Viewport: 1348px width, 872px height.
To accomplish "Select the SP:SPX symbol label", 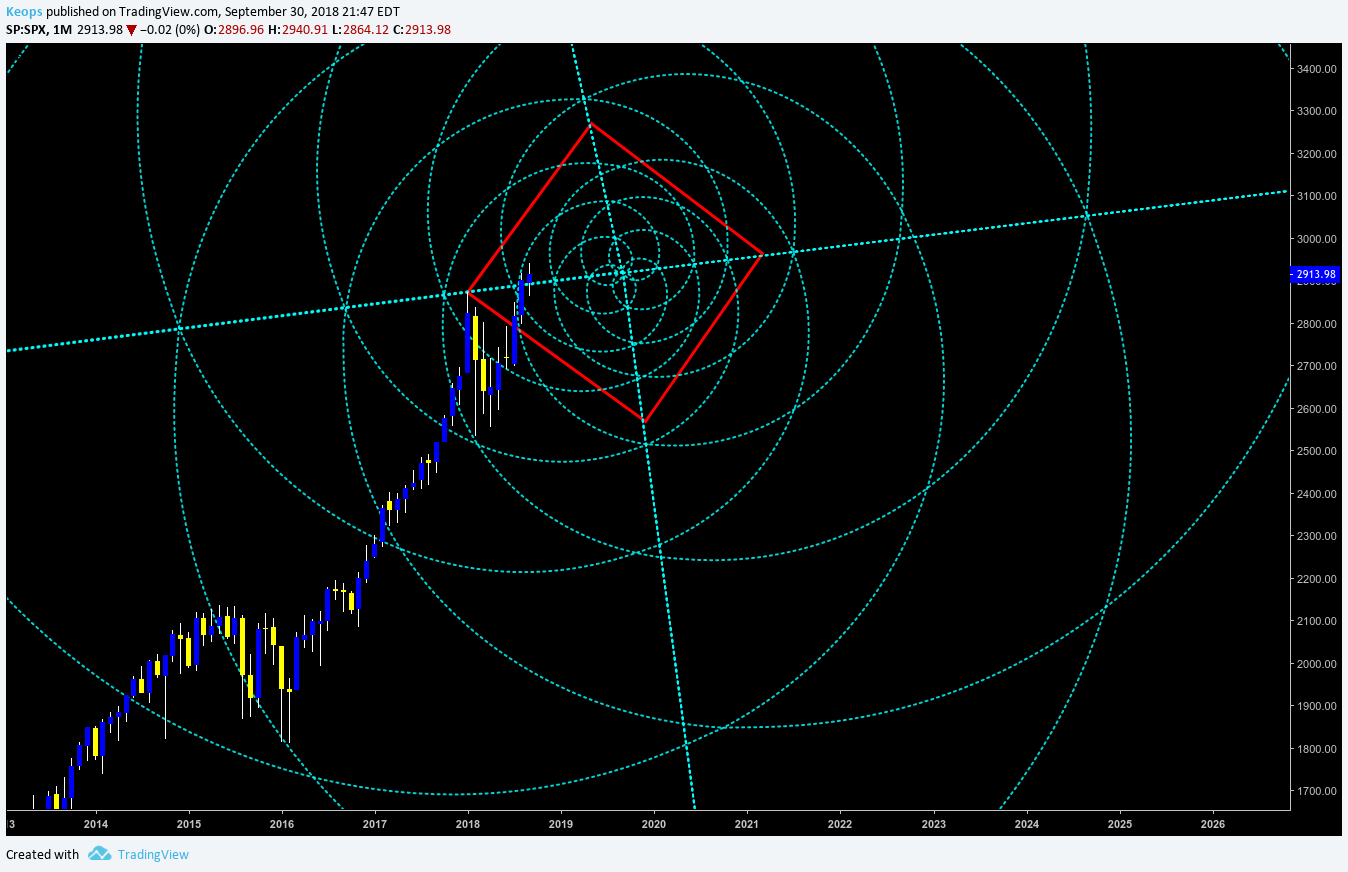I will (26, 30).
